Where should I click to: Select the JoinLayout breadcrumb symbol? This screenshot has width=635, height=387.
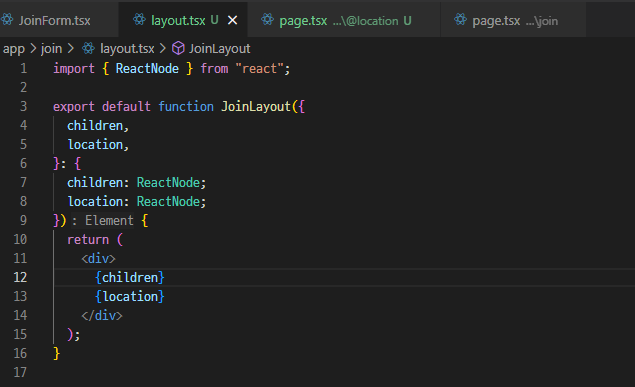coord(219,49)
